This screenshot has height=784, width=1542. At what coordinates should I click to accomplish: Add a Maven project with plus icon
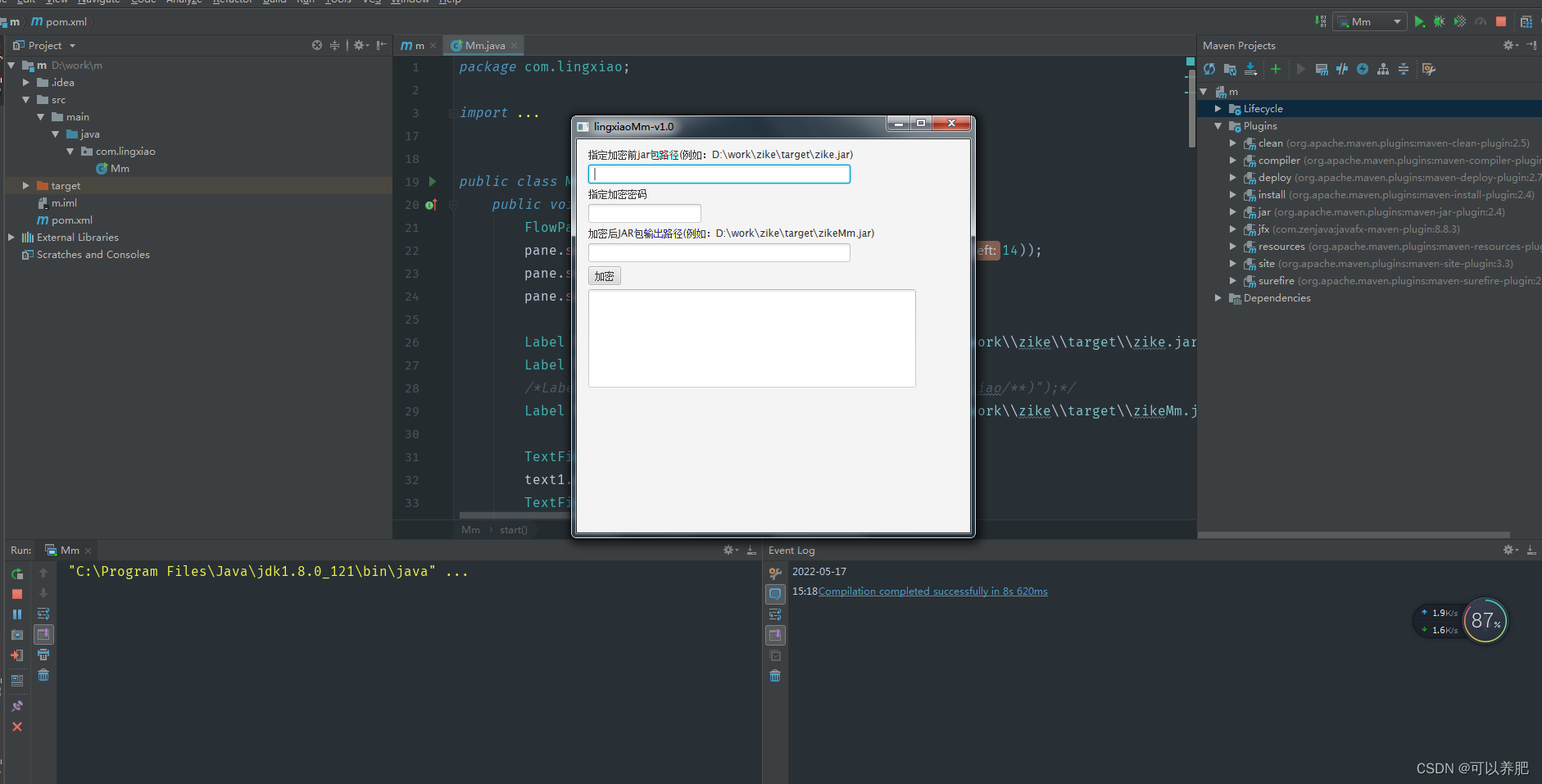[1276, 69]
